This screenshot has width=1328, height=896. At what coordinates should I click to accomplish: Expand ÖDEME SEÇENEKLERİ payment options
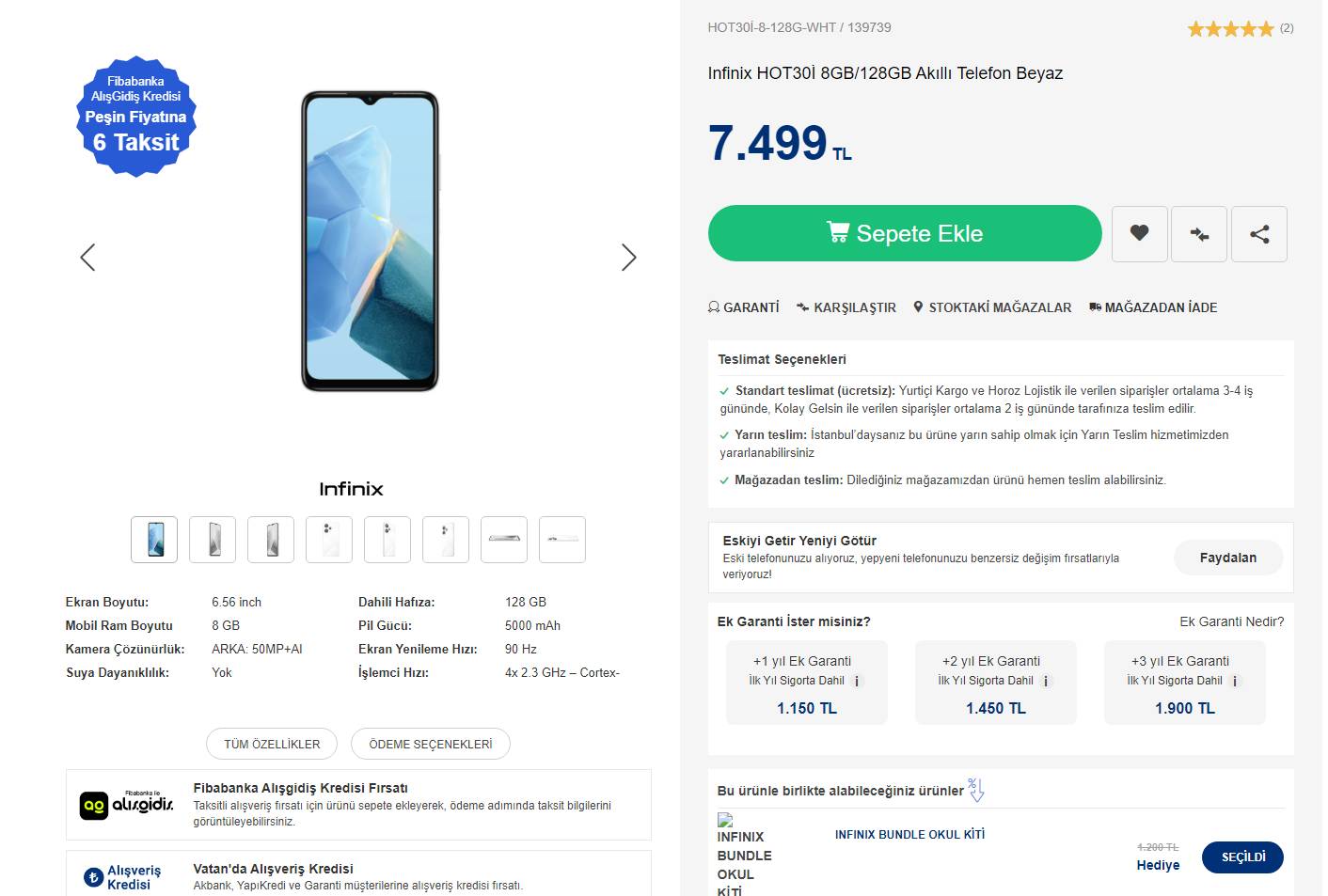click(x=430, y=744)
